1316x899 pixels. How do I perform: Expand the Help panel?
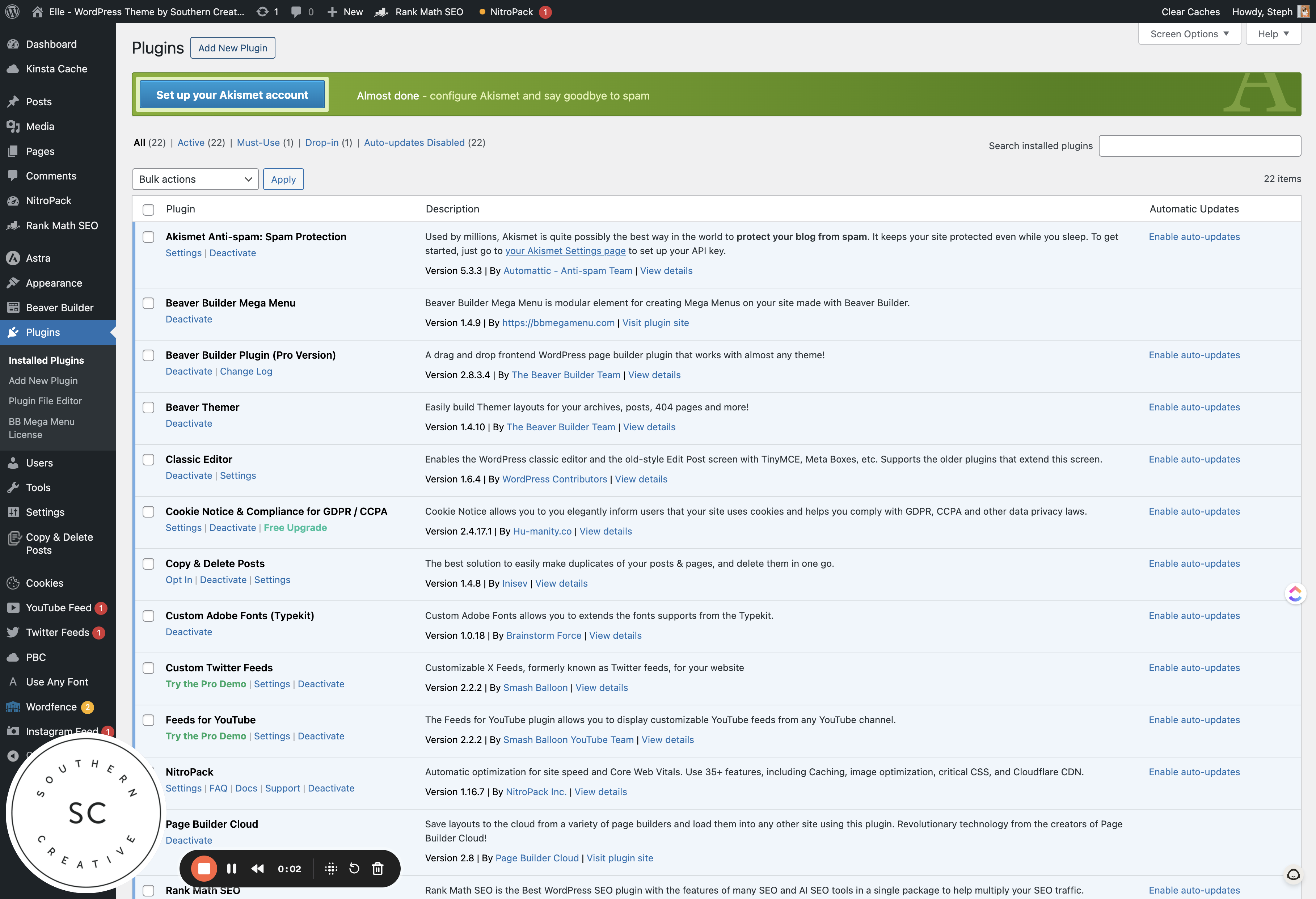coord(1273,34)
